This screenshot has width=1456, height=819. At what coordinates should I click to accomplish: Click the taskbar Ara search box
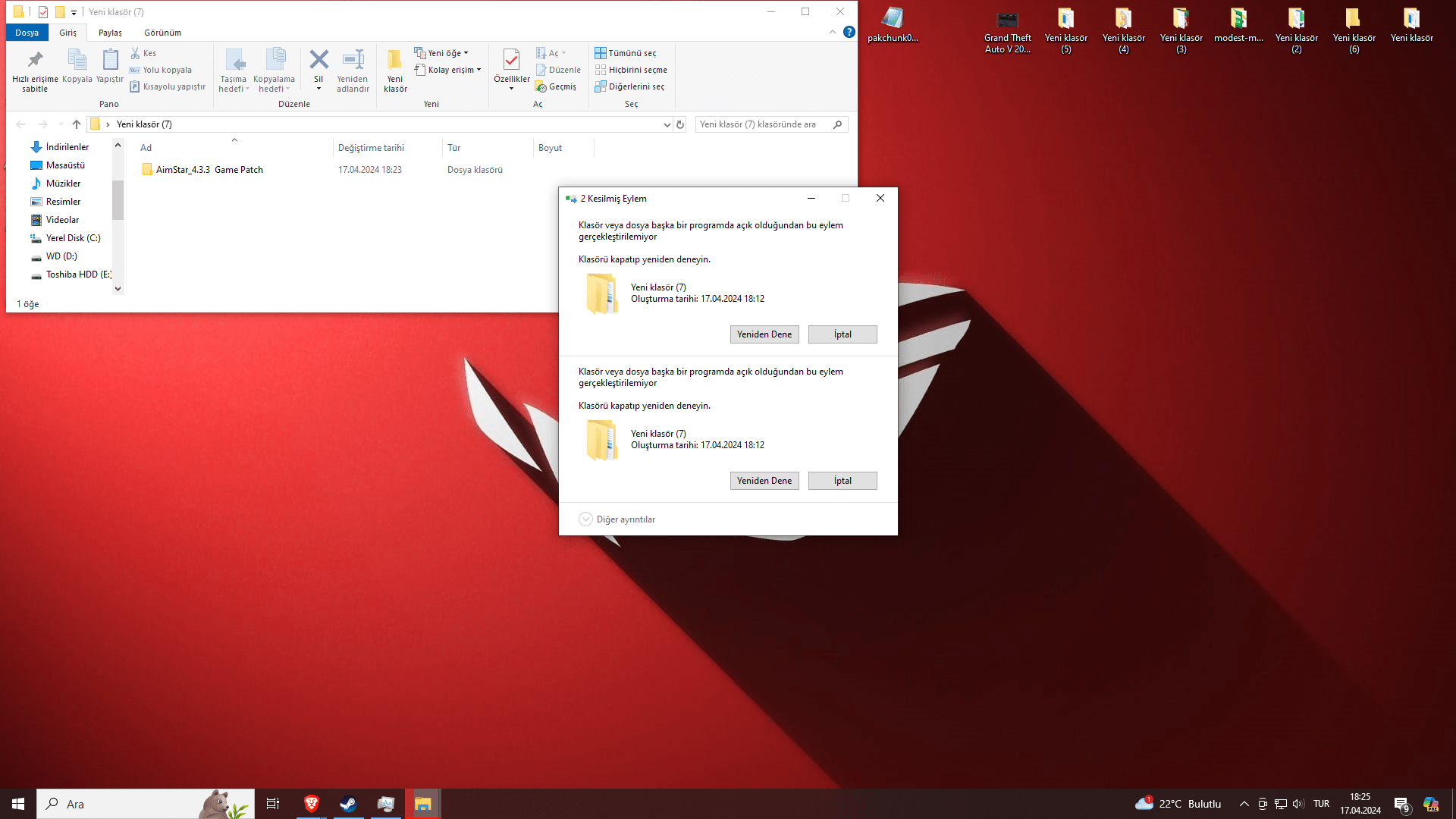tap(146, 804)
